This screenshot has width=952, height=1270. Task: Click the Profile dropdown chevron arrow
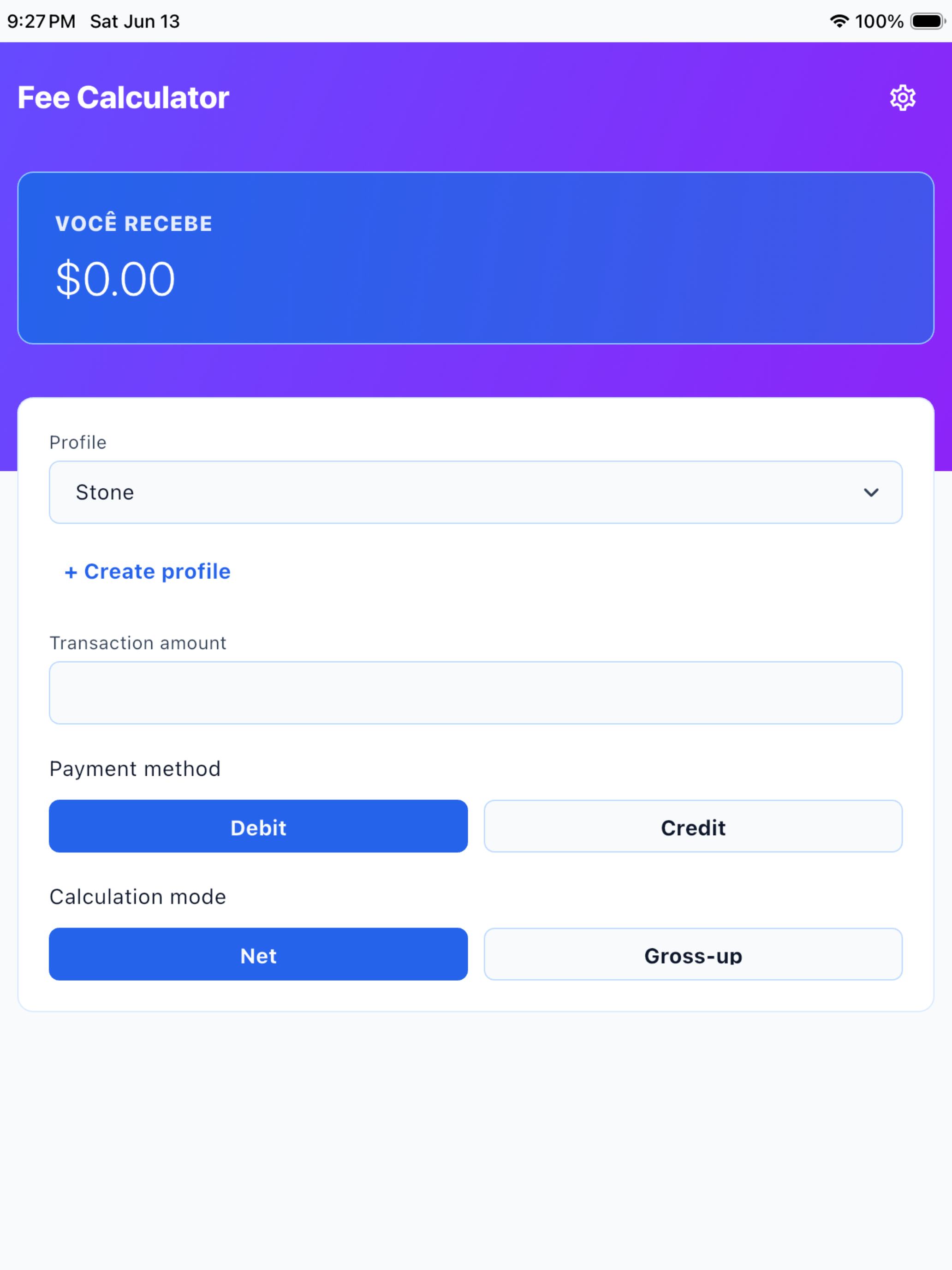tap(870, 492)
